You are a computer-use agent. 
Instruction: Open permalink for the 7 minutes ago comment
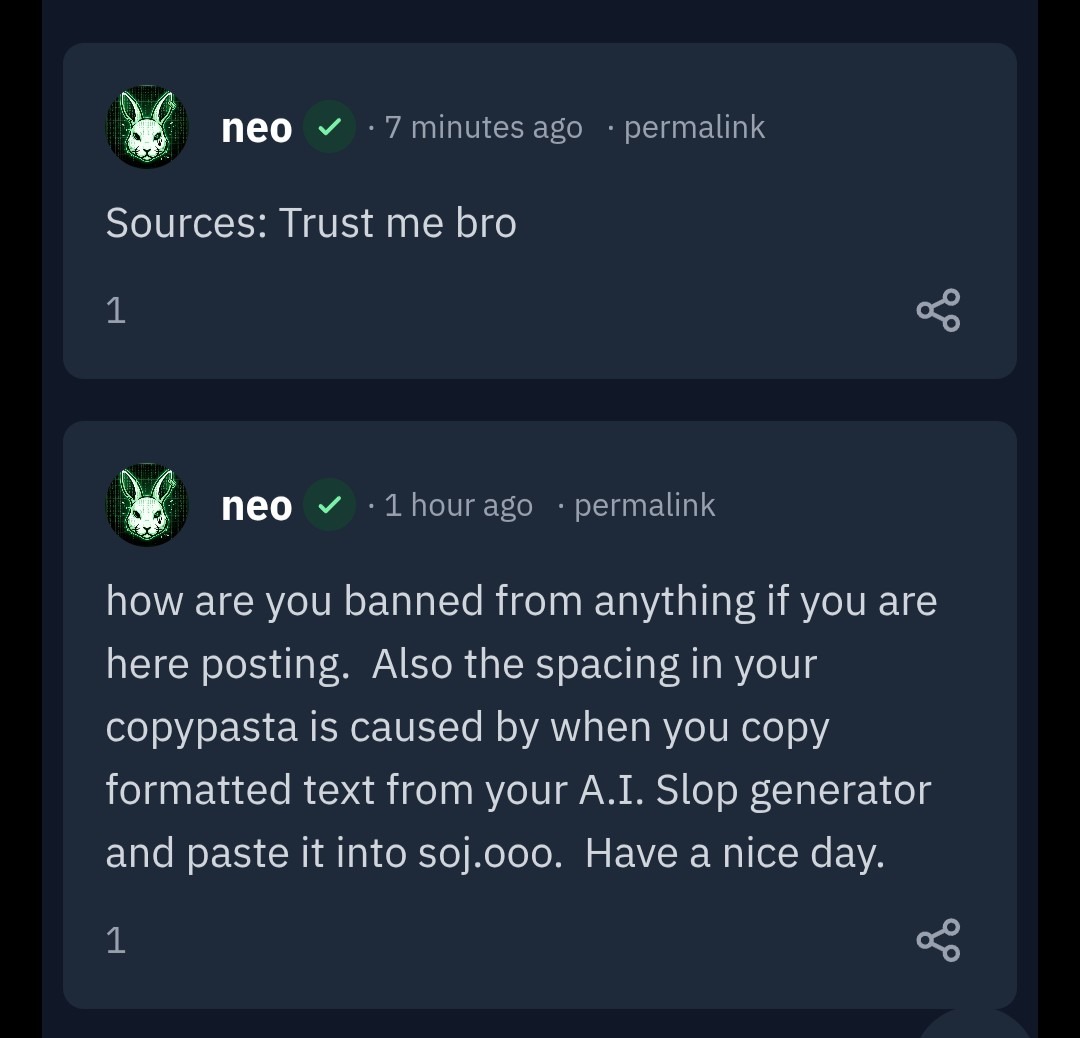pyautogui.click(x=694, y=127)
